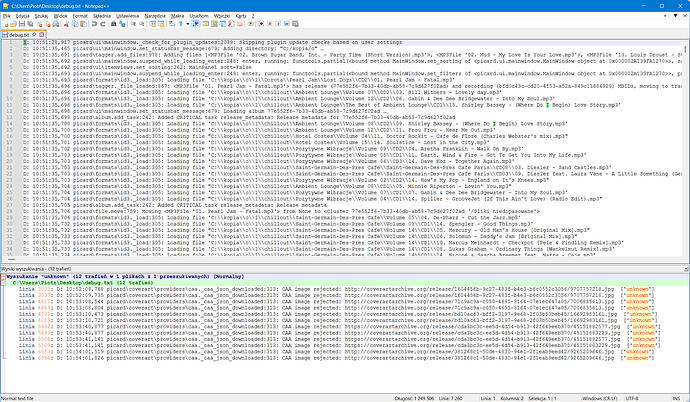Click the Save recorded macro icon
The width and height of the screenshot is (690, 402).
[295, 24]
